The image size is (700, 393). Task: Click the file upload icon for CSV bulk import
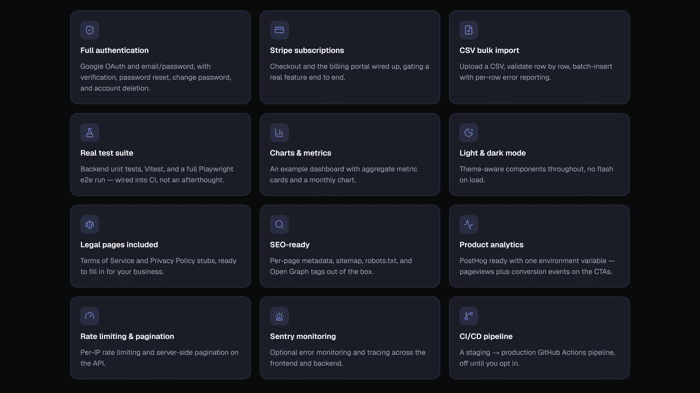pyautogui.click(x=468, y=30)
